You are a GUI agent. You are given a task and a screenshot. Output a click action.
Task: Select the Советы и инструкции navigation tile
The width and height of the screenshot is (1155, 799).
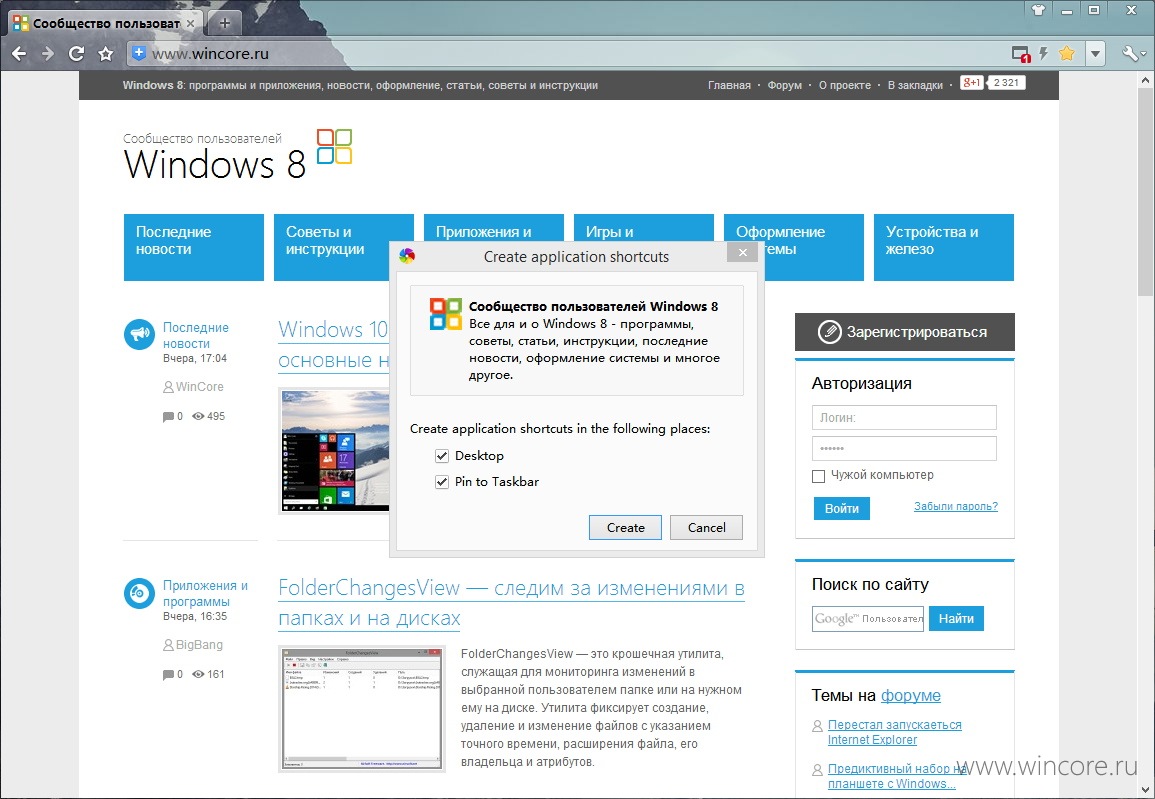coord(344,247)
